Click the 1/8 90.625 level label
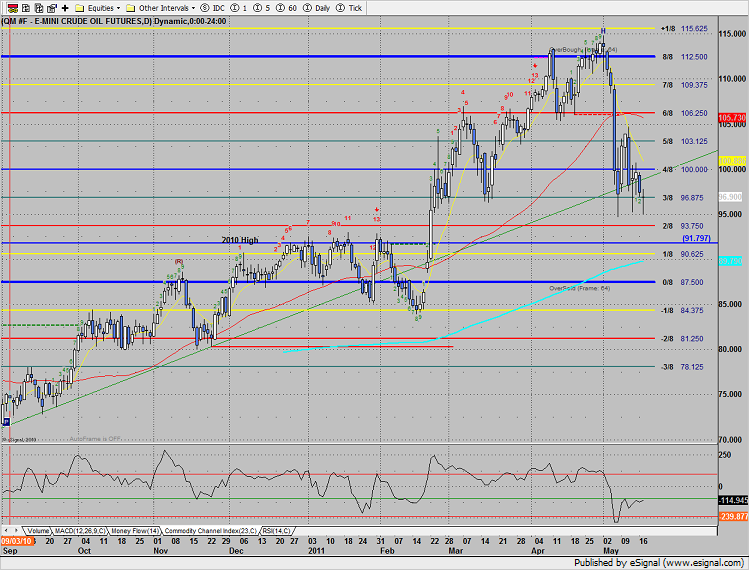This screenshot has width=749, height=570. click(683, 254)
